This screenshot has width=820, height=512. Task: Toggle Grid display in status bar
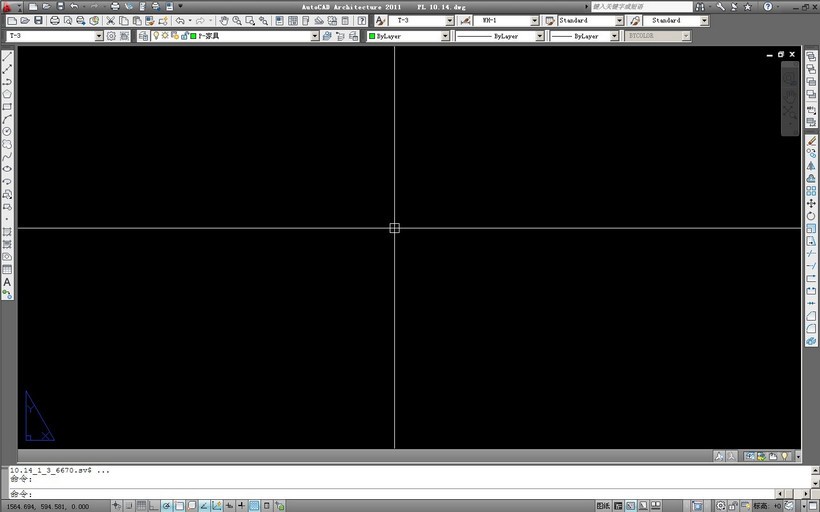click(141, 505)
